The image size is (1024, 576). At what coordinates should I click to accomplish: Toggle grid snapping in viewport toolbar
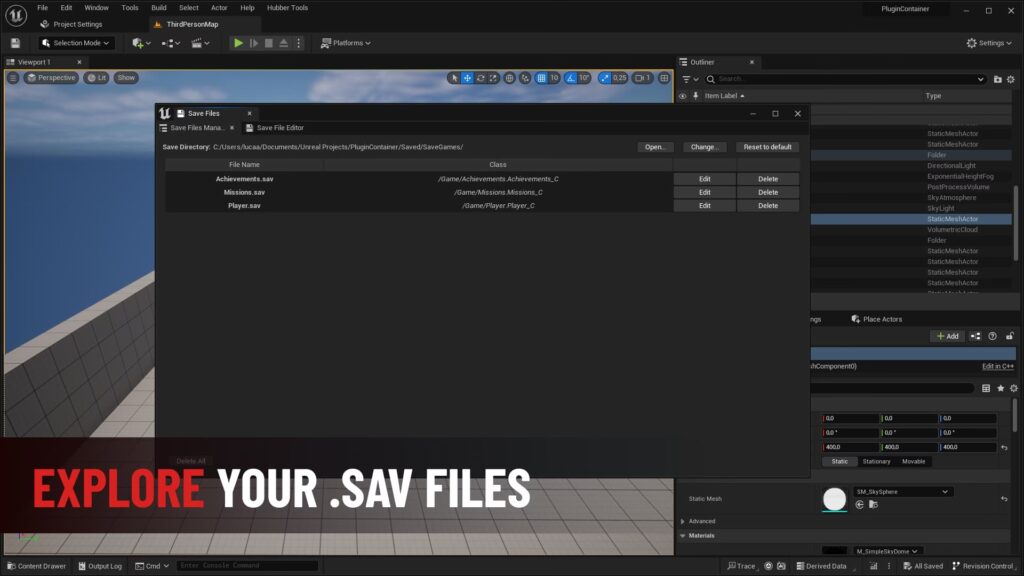coord(541,78)
